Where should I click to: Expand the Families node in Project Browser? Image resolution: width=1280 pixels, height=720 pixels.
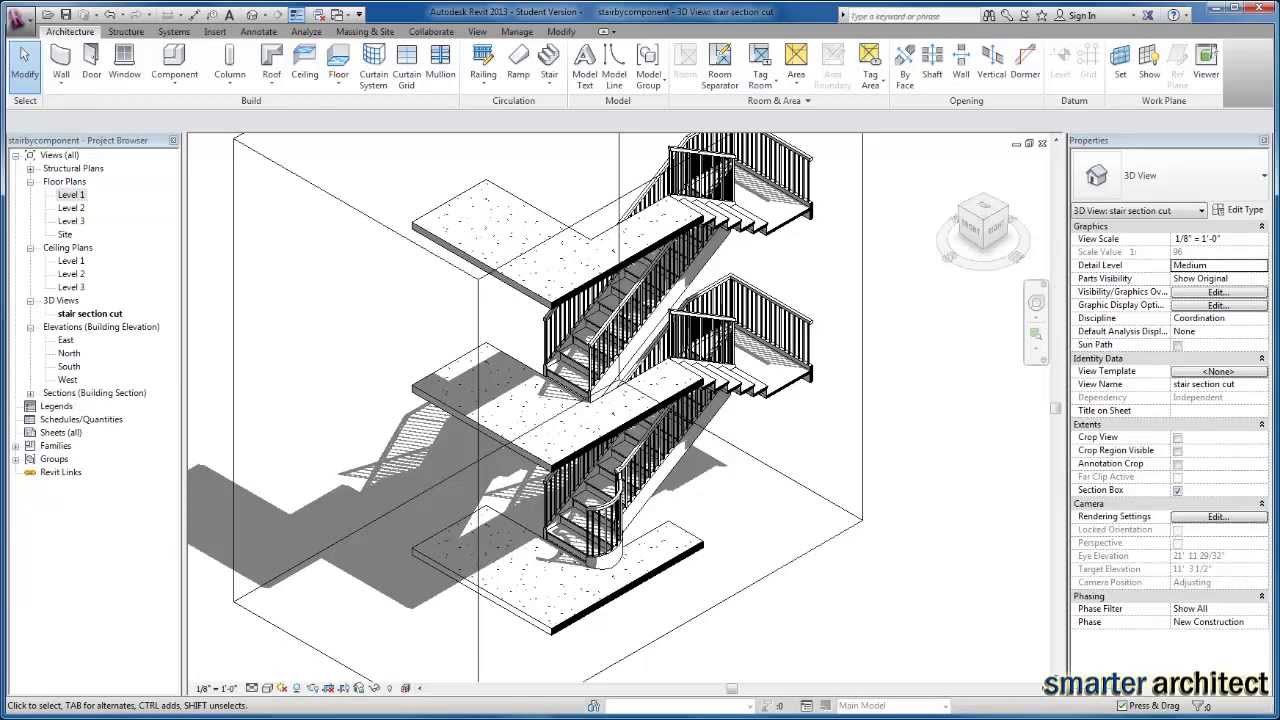[16, 446]
